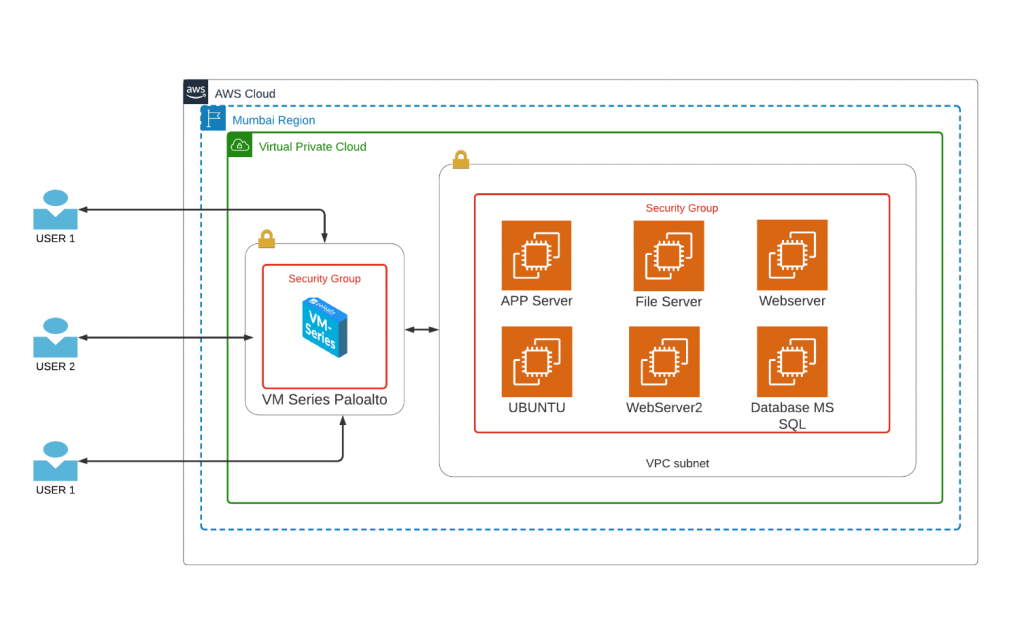1024x631 pixels.
Task: Select the UBUNTU EC2 icon
Action: tap(537, 362)
